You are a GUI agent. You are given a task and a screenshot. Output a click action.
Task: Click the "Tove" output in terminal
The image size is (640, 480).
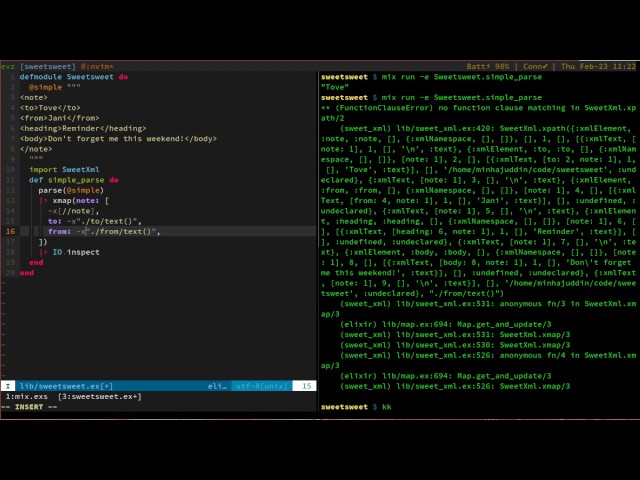click(x=335, y=87)
